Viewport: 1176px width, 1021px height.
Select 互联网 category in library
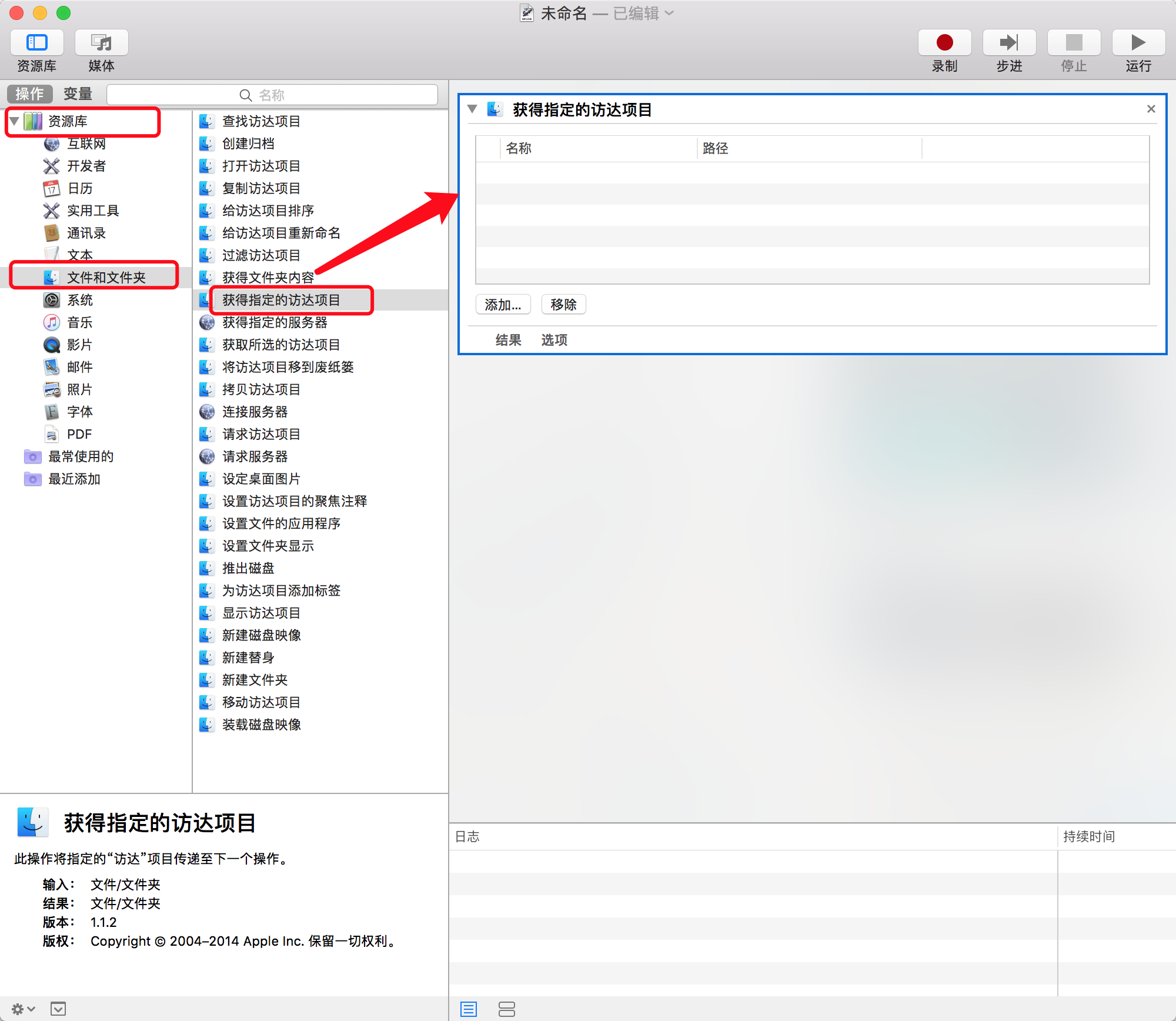coord(86,144)
